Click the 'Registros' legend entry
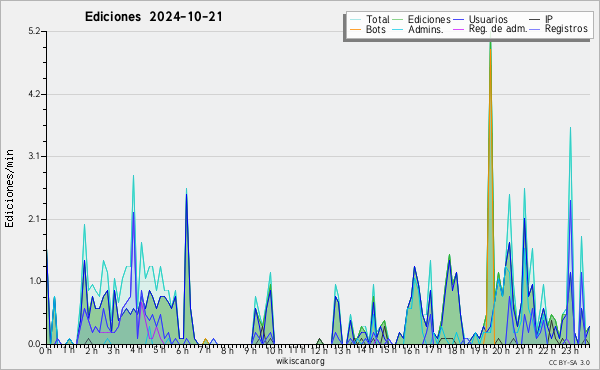This screenshot has width=600, height=370. coord(566,29)
